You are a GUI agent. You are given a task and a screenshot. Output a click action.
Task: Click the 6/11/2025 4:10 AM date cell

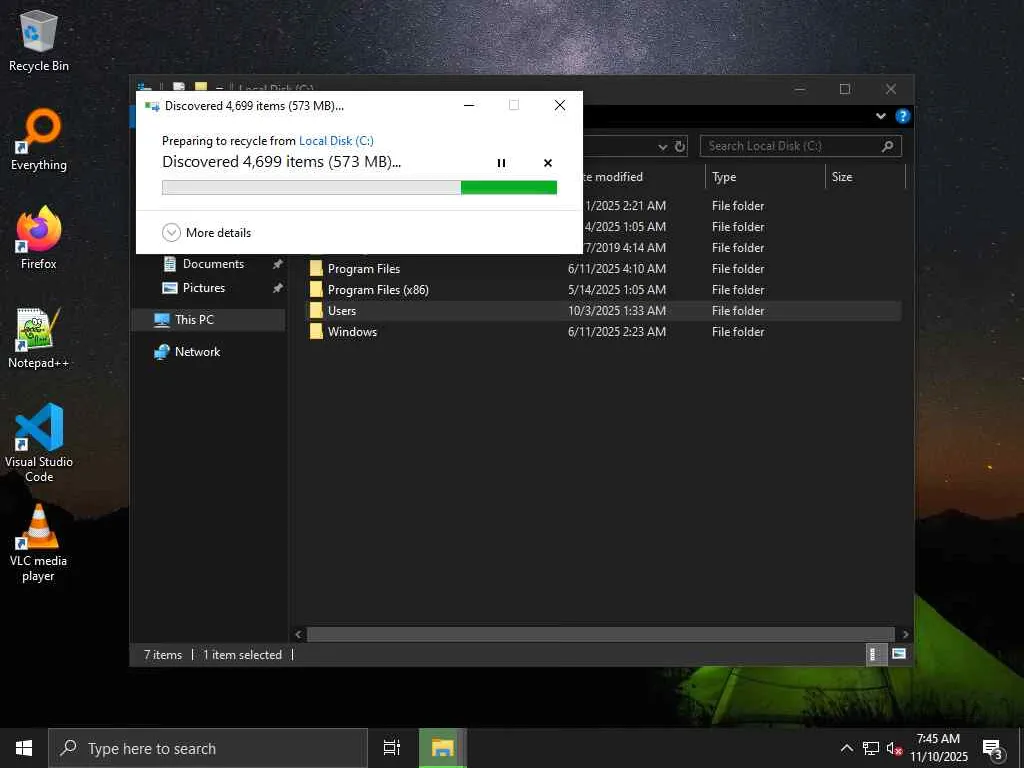[x=616, y=268]
